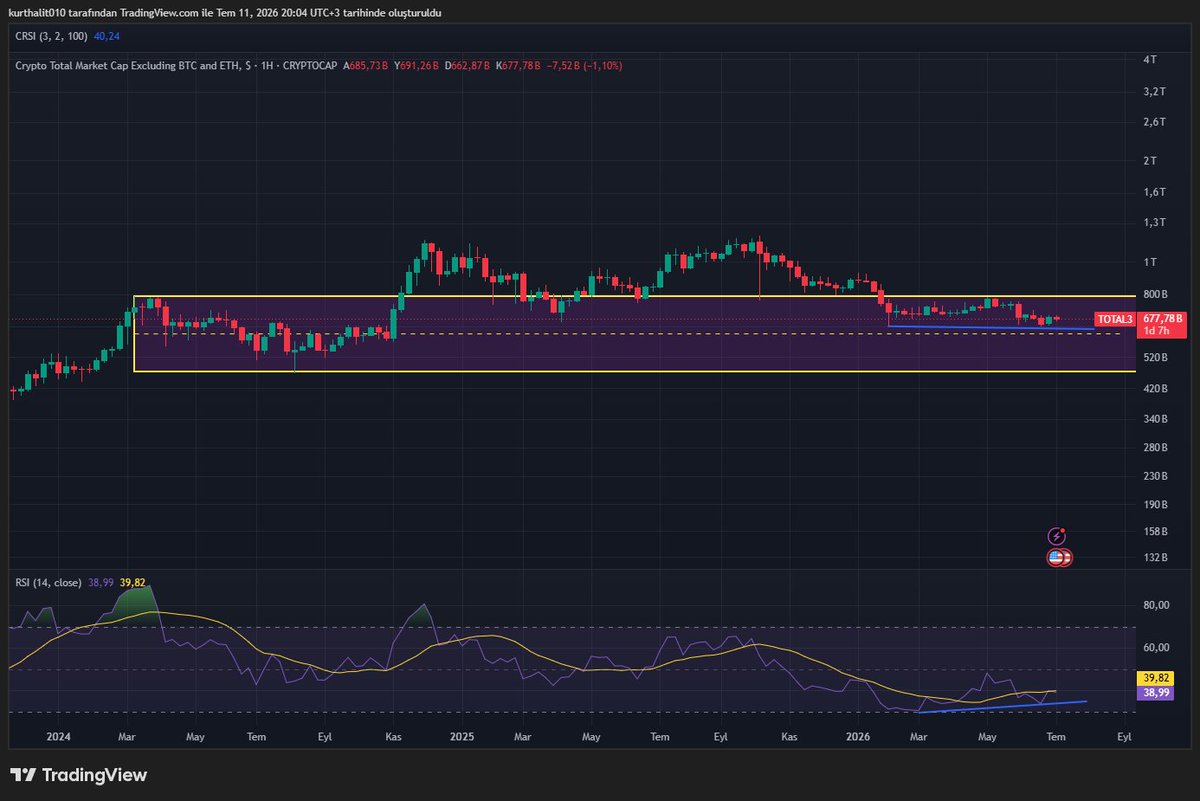Click the close value K677,78 B in legend
Viewport: 1200px width, 801px height.
(519, 65)
